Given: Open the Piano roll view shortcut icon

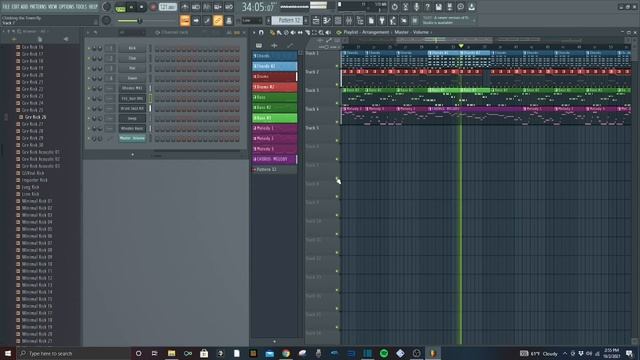Looking at the screenshot, I should pyautogui.click(x=327, y=20).
